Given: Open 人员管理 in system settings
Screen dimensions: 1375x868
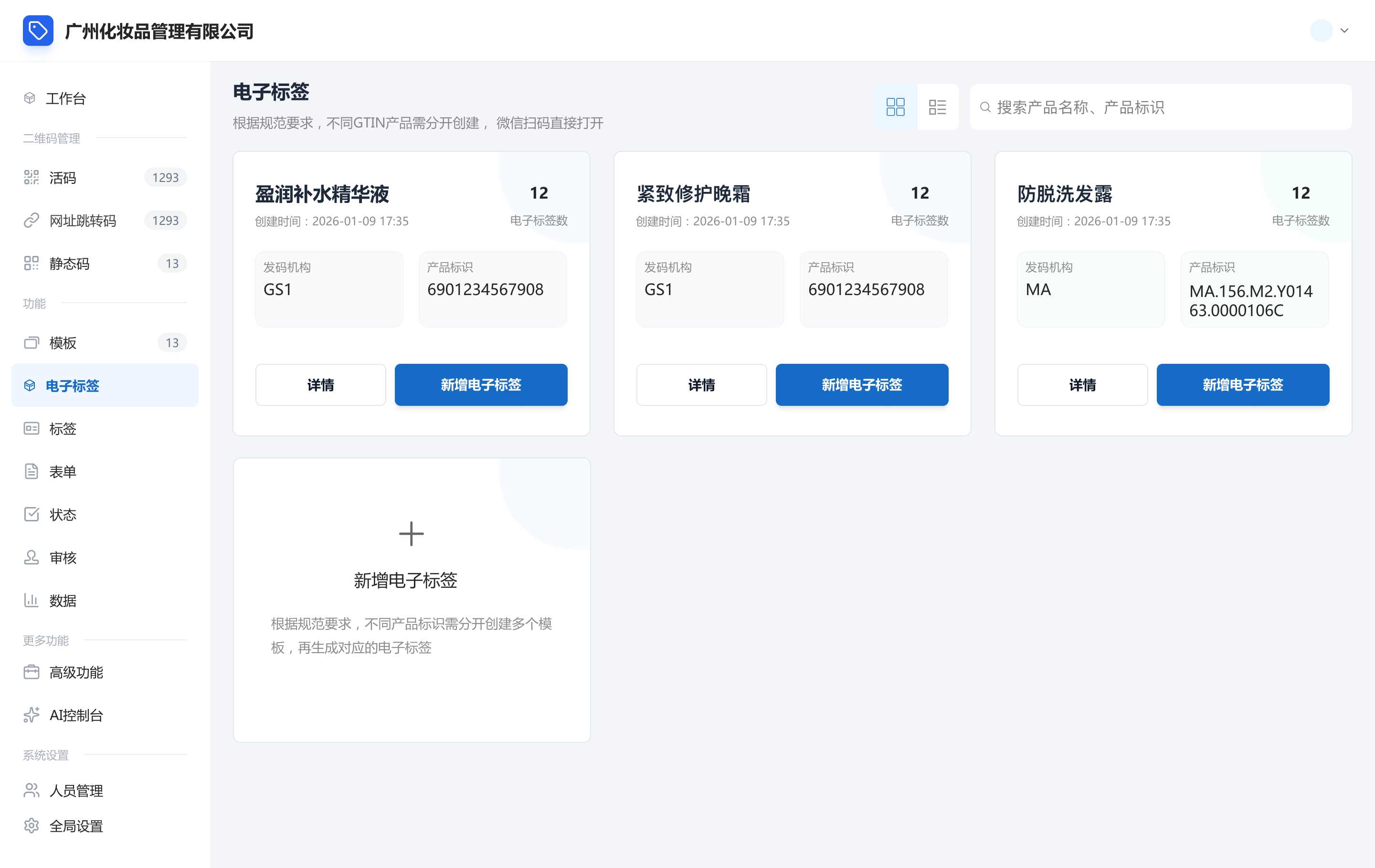Looking at the screenshot, I should (x=75, y=790).
